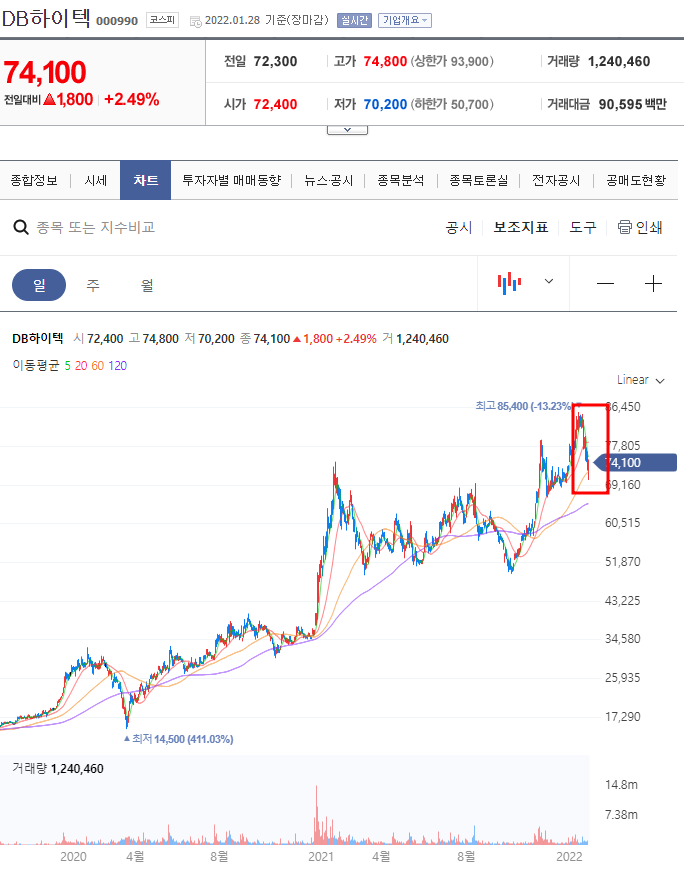Open the 종목토론실 tab

pyautogui.click(x=479, y=180)
